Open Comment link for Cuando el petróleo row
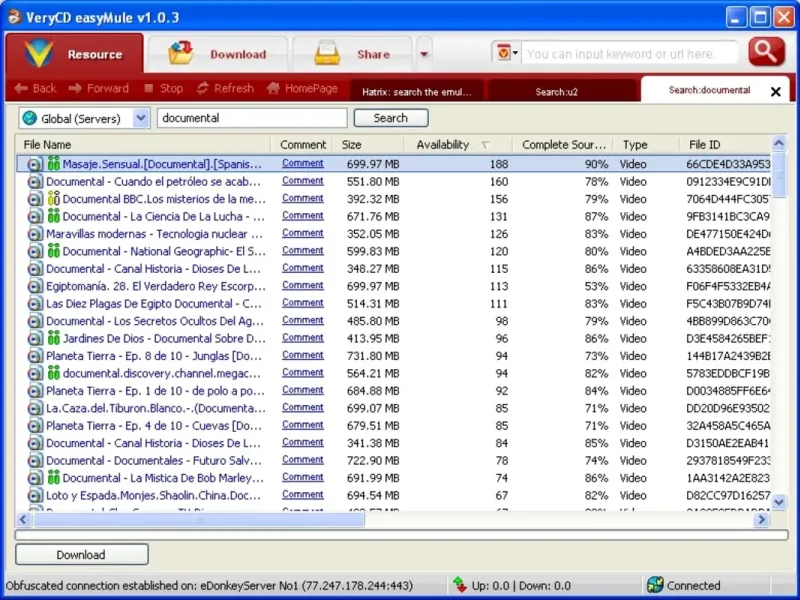 pyautogui.click(x=303, y=181)
